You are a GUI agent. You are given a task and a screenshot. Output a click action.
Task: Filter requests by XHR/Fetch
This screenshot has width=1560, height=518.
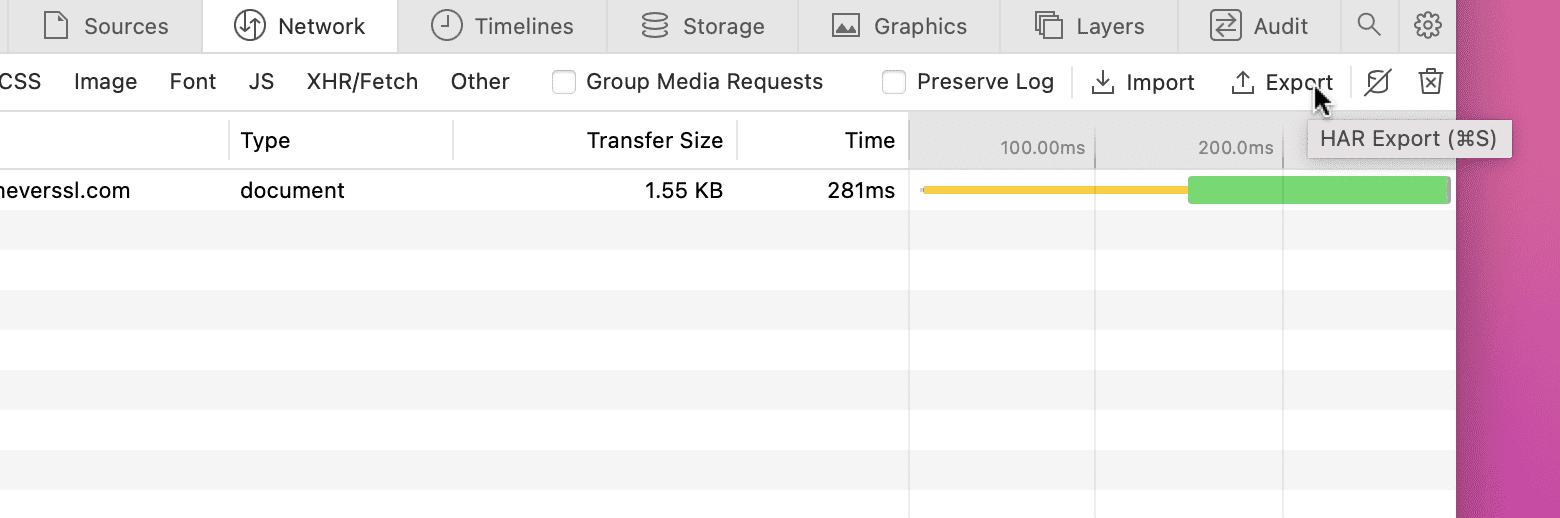[x=362, y=82]
